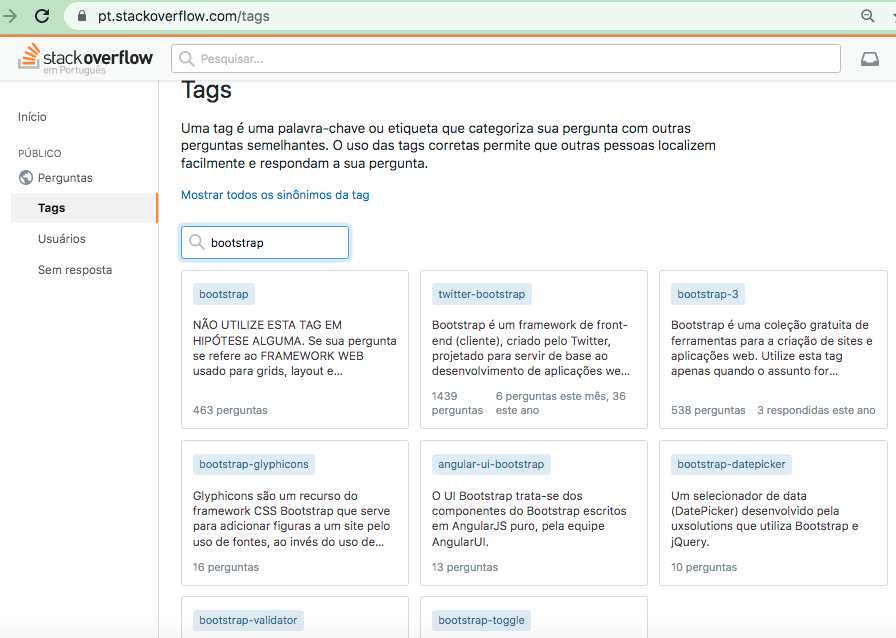Screen dimensions: 896x638
Task: Click the address bar URL pt.stackoverflow.com/tags
Action: (183, 16)
